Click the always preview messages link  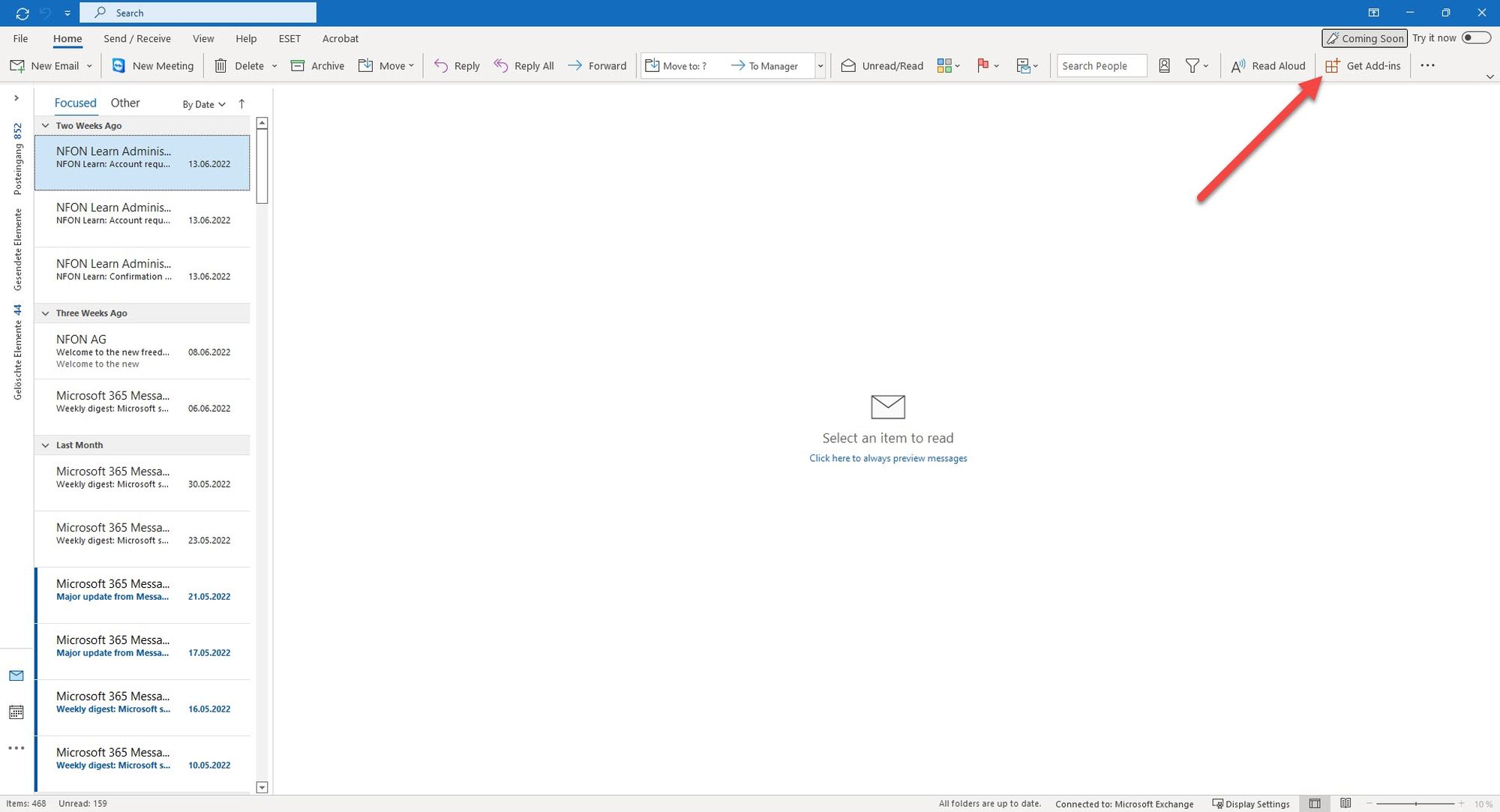pos(888,458)
